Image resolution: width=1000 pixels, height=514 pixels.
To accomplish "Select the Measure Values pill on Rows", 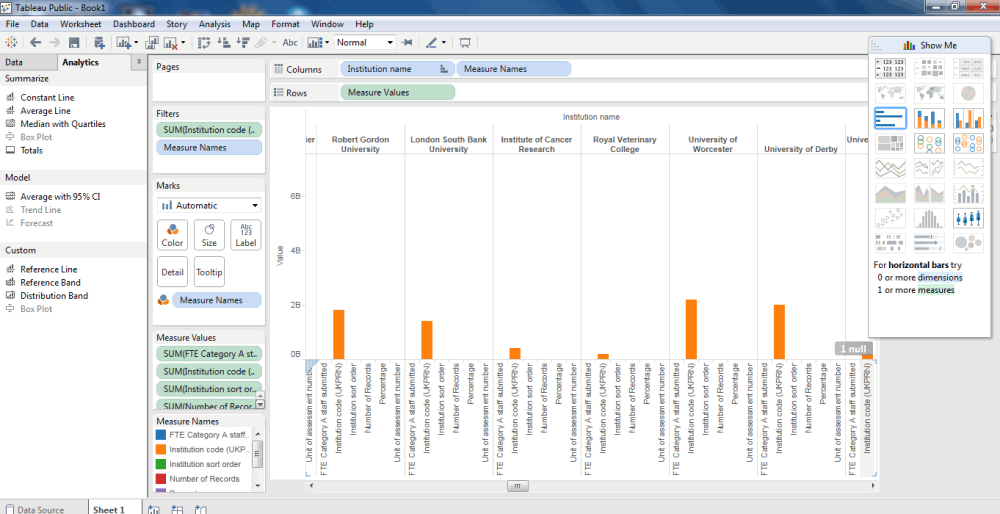I will tap(398, 92).
